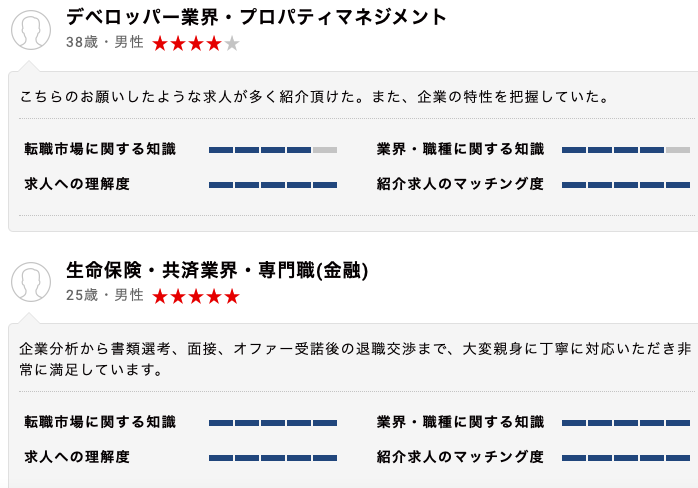
Task: Click the gray fifth star of 38歳 reviewer
Action: (x=232, y=44)
